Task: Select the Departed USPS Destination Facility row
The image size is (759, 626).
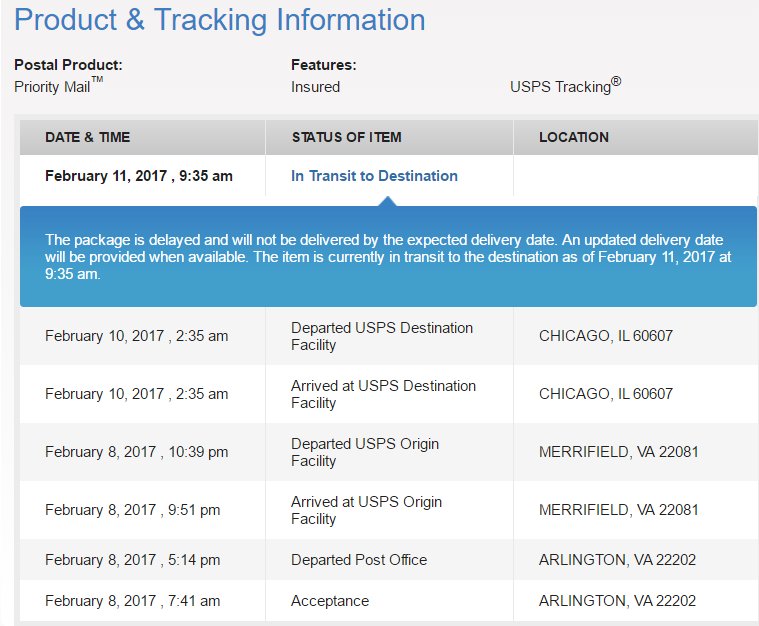Action: click(x=389, y=336)
